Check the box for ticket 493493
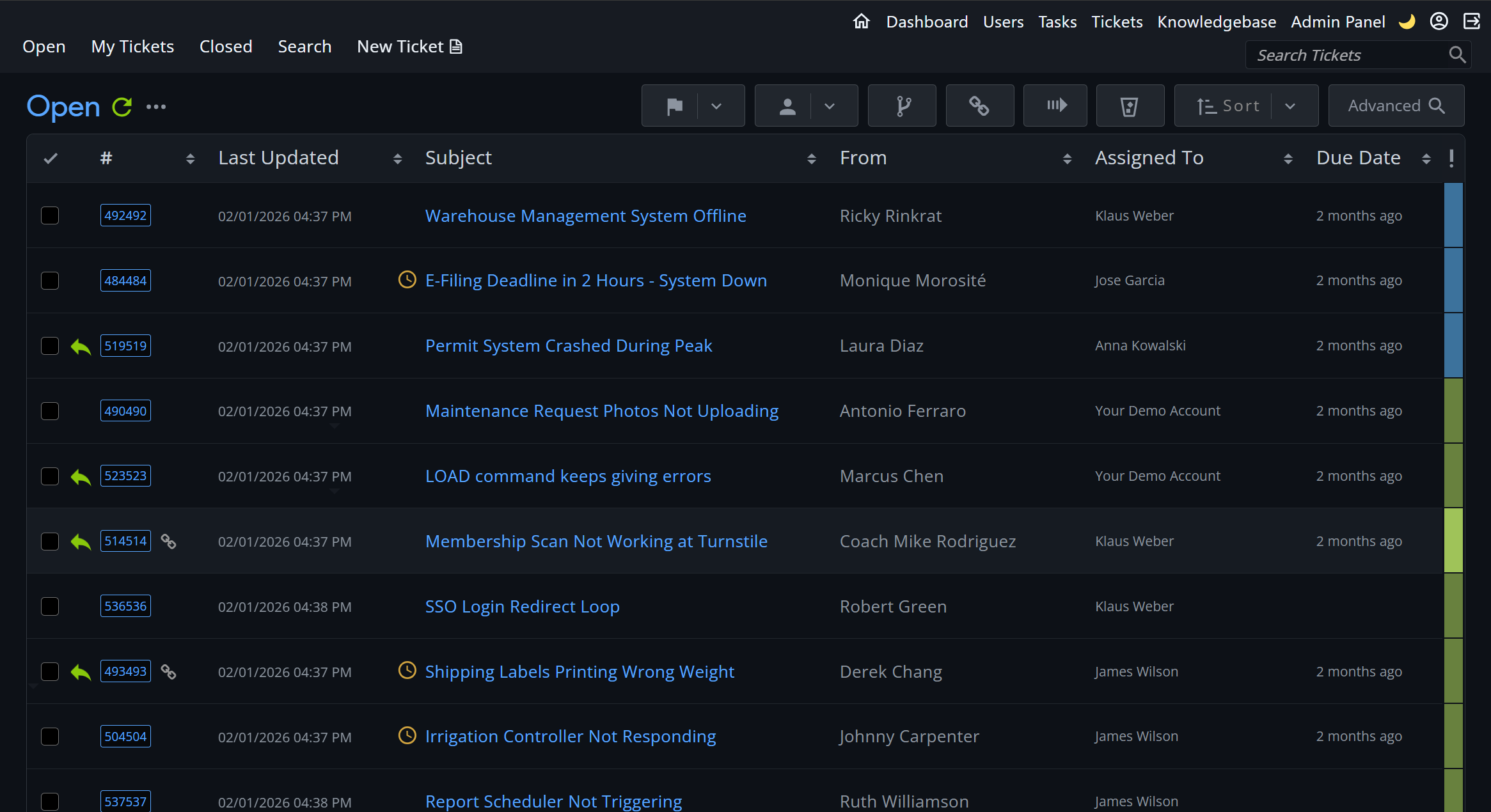 click(x=50, y=671)
